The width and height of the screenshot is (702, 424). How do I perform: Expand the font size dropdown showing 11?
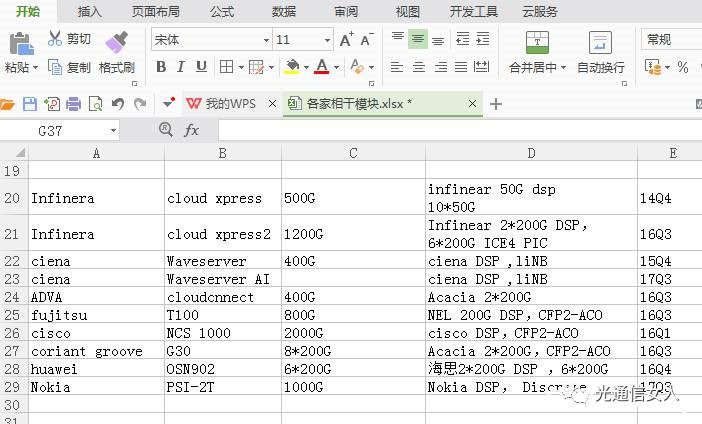coord(327,40)
